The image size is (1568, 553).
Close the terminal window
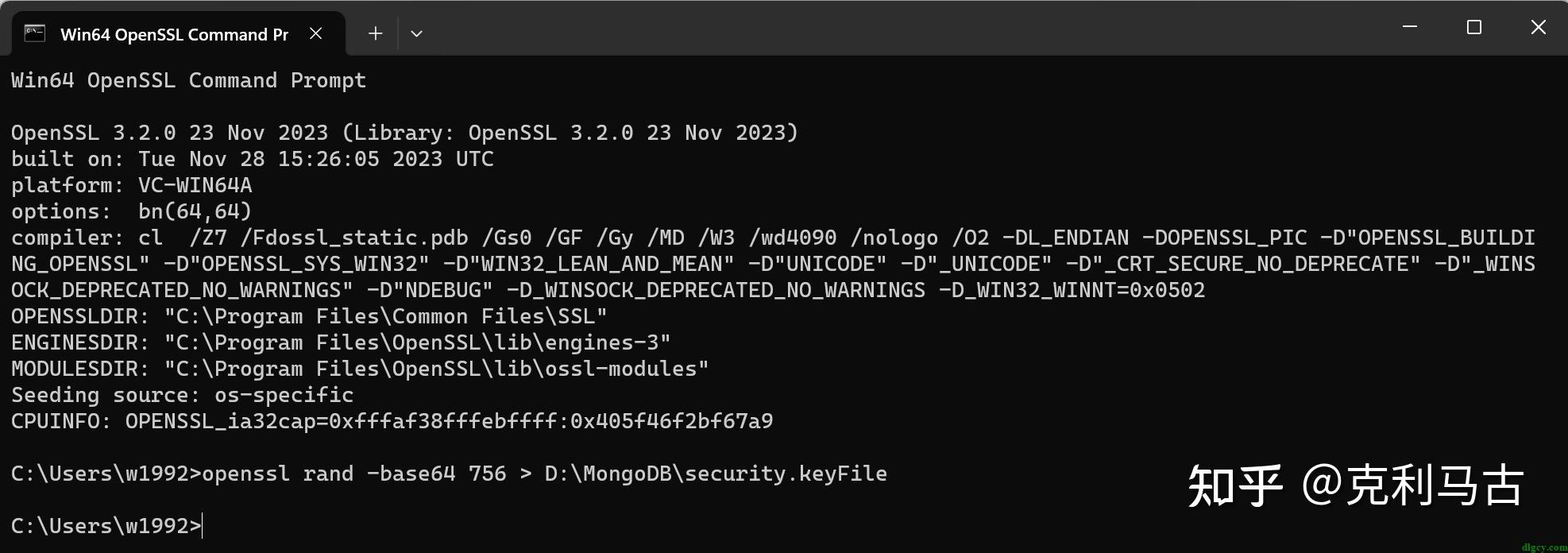tap(1538, 27)
